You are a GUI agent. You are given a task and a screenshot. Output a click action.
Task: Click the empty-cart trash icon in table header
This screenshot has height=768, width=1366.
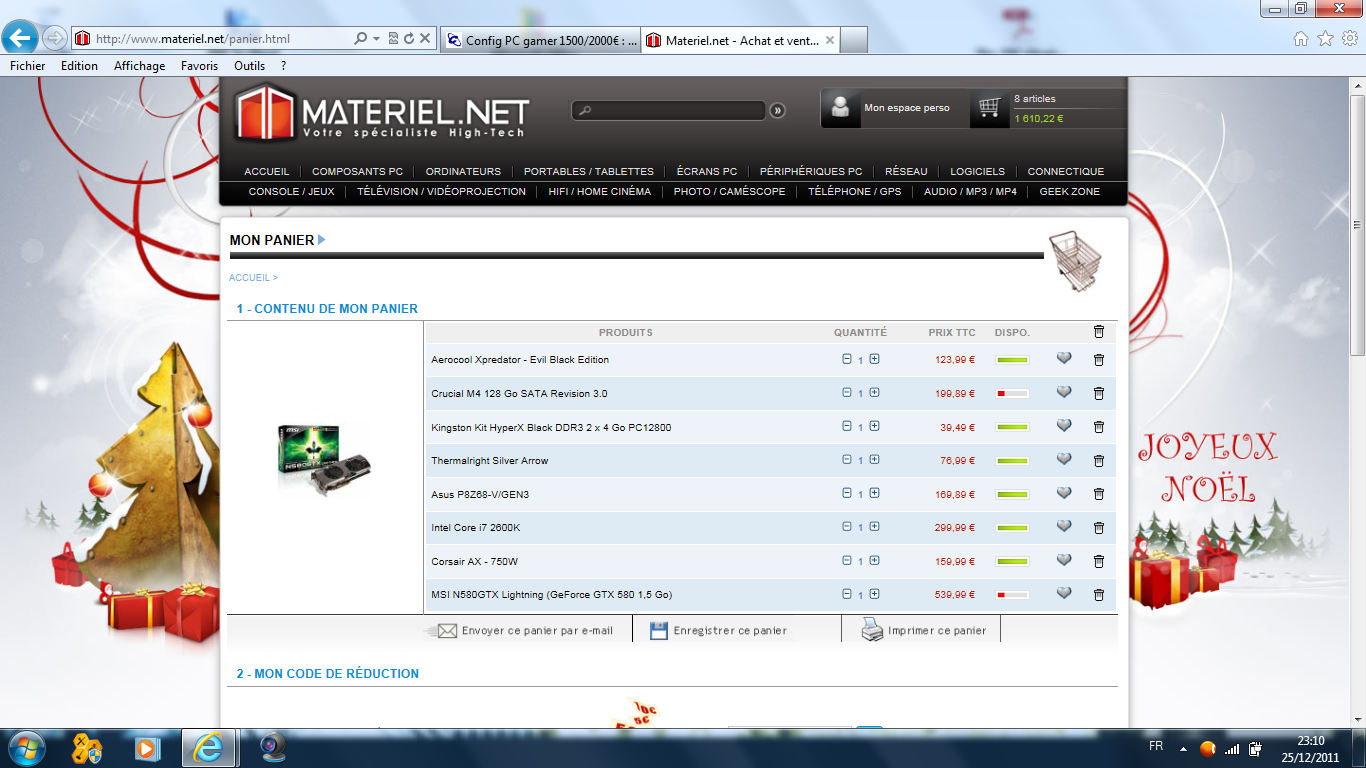(1099, 332)
